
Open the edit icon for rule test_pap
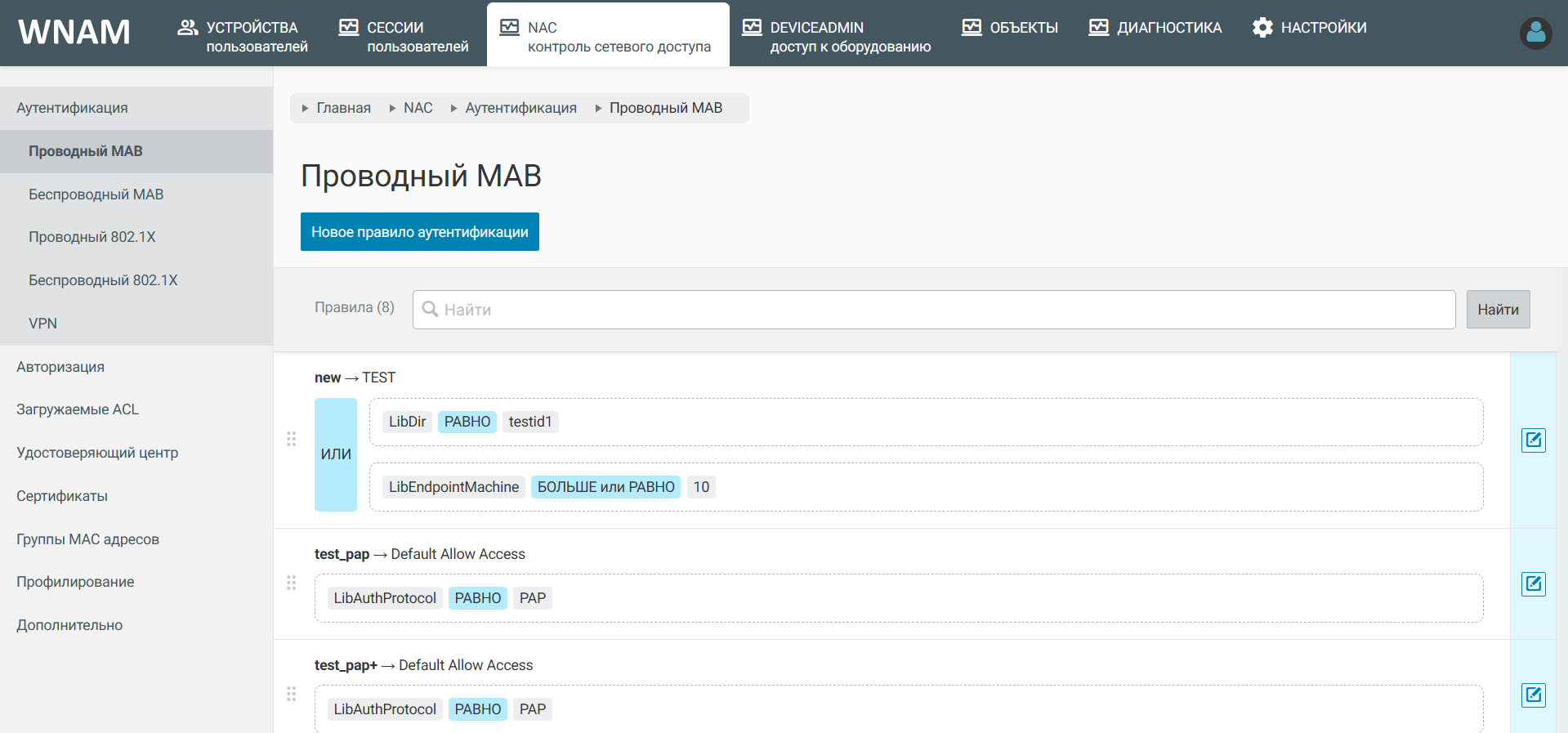tap(1533, 583)
